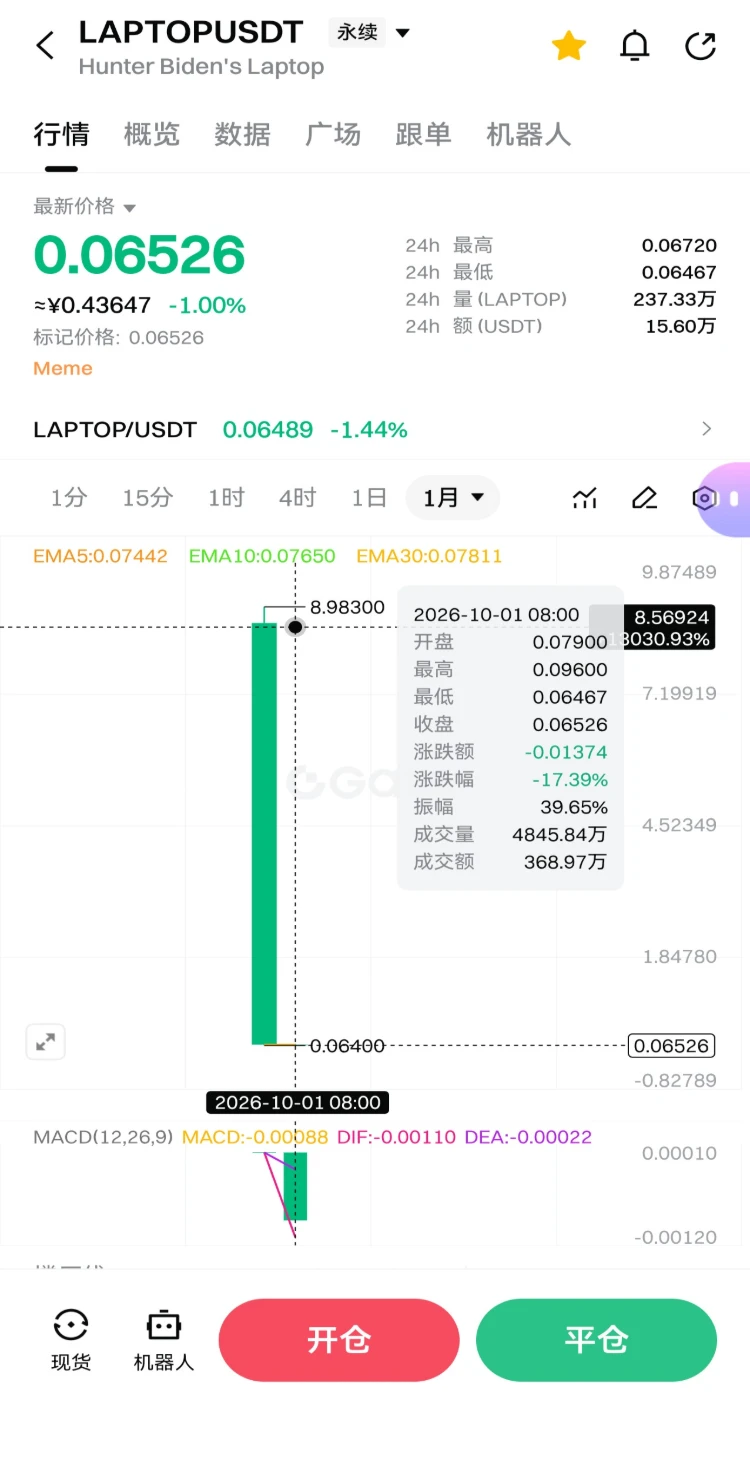Expand the 最新价格 dropdown
750x1465 pixels.
pos(85,206)
